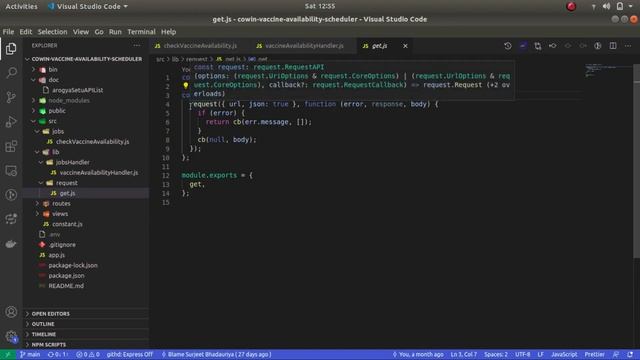Open arogyaSetuAPIList file in the doc folder
Screen dimensions: 640x360
pyautogui.click(x=77, y=90)
